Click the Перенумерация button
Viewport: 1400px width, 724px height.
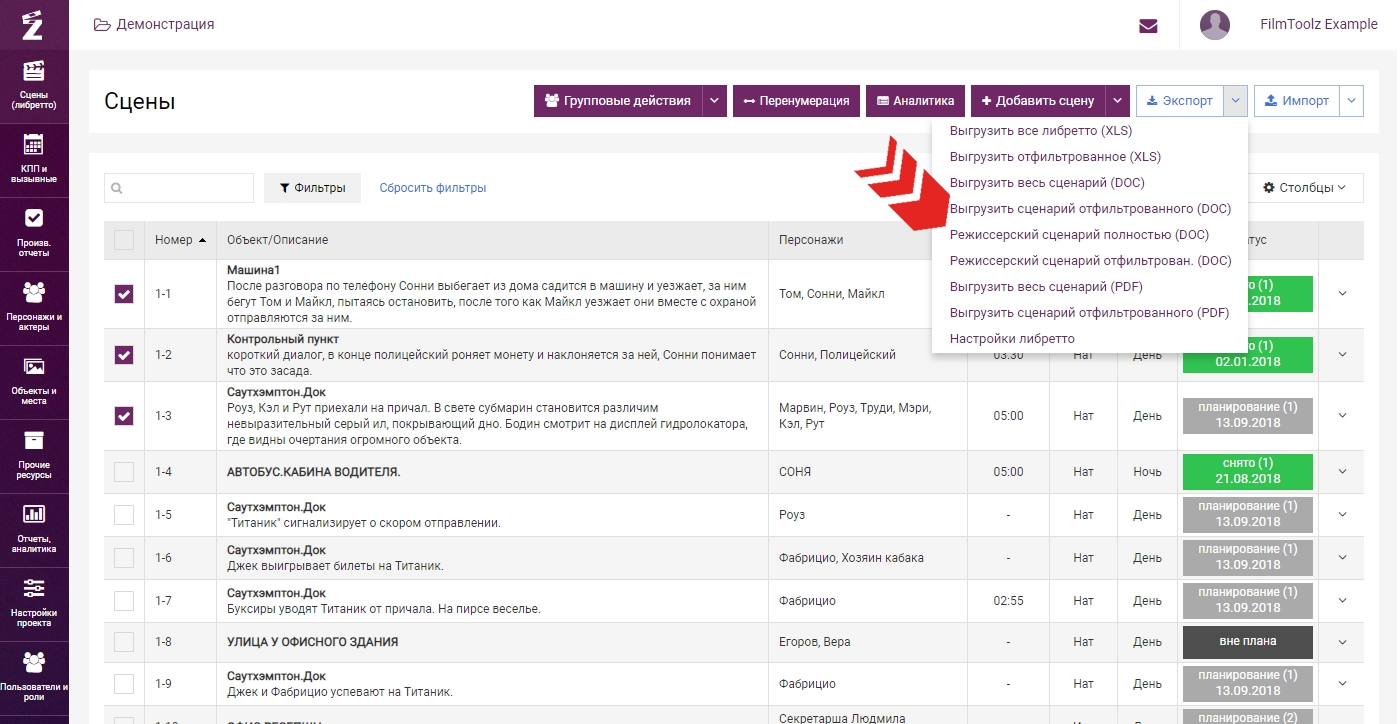pos(796,101)
